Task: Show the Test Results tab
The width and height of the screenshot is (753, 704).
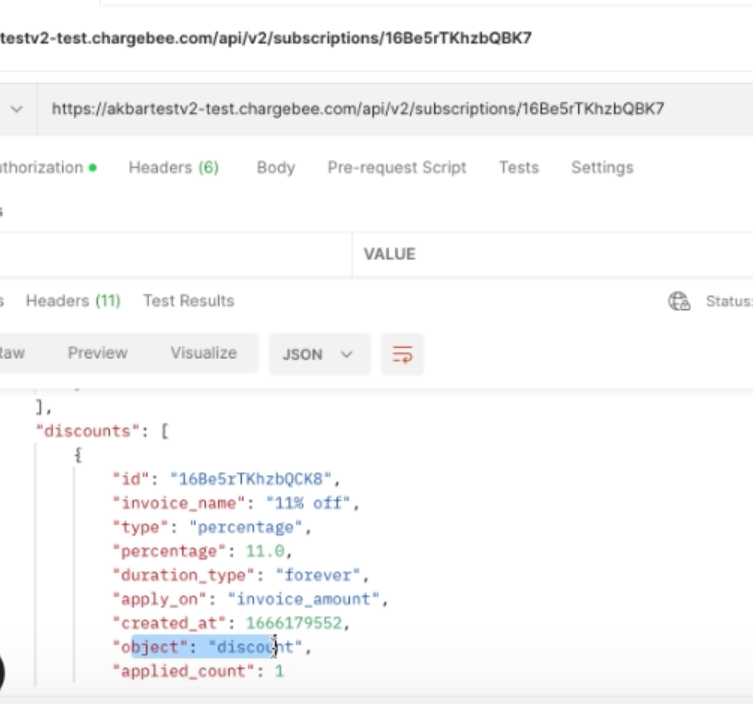Action: (x=188, y=301)
